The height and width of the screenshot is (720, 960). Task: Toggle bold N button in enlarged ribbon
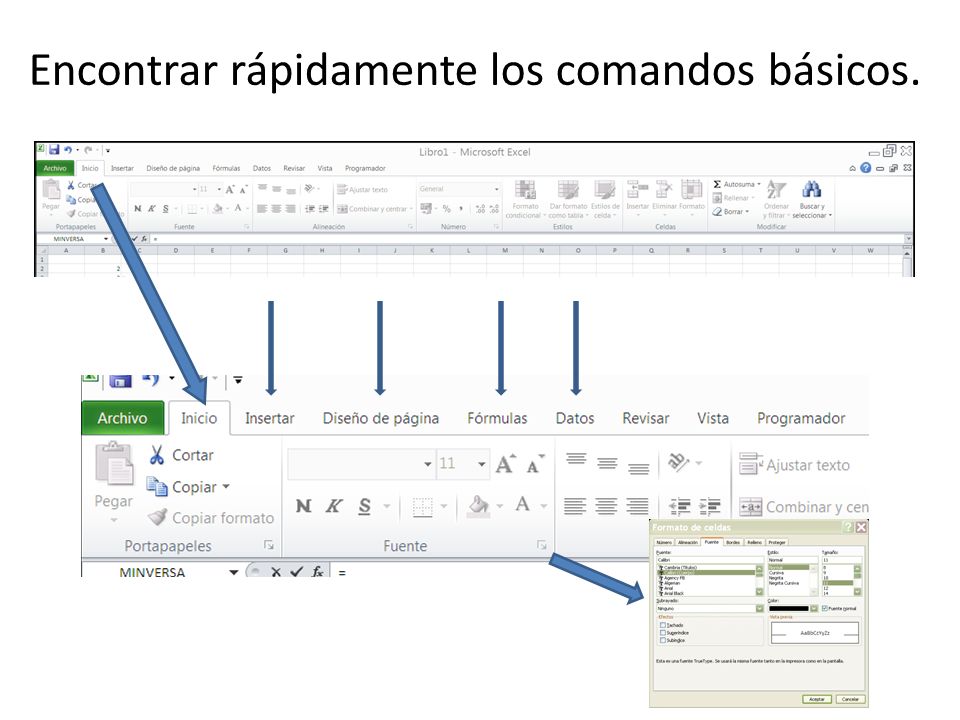pyautogui.click(x=303, y=506)
